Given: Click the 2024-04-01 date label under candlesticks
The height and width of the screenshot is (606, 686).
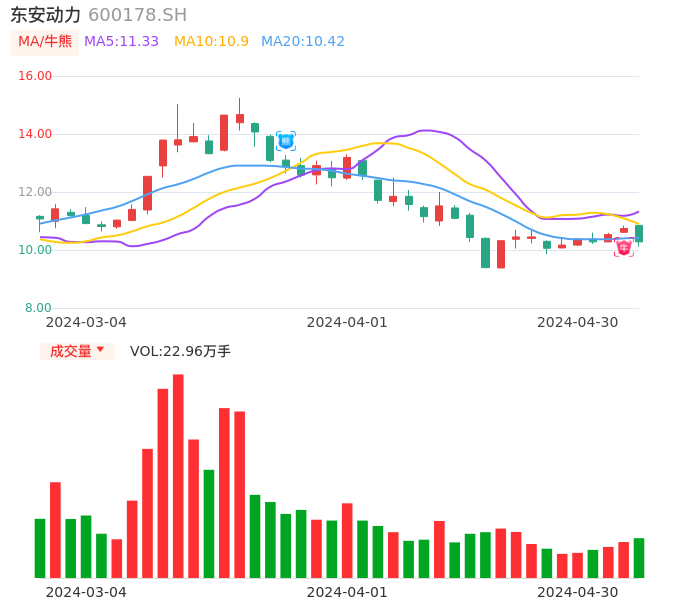Looking at the screenshot, I should (x=346, y=322).
